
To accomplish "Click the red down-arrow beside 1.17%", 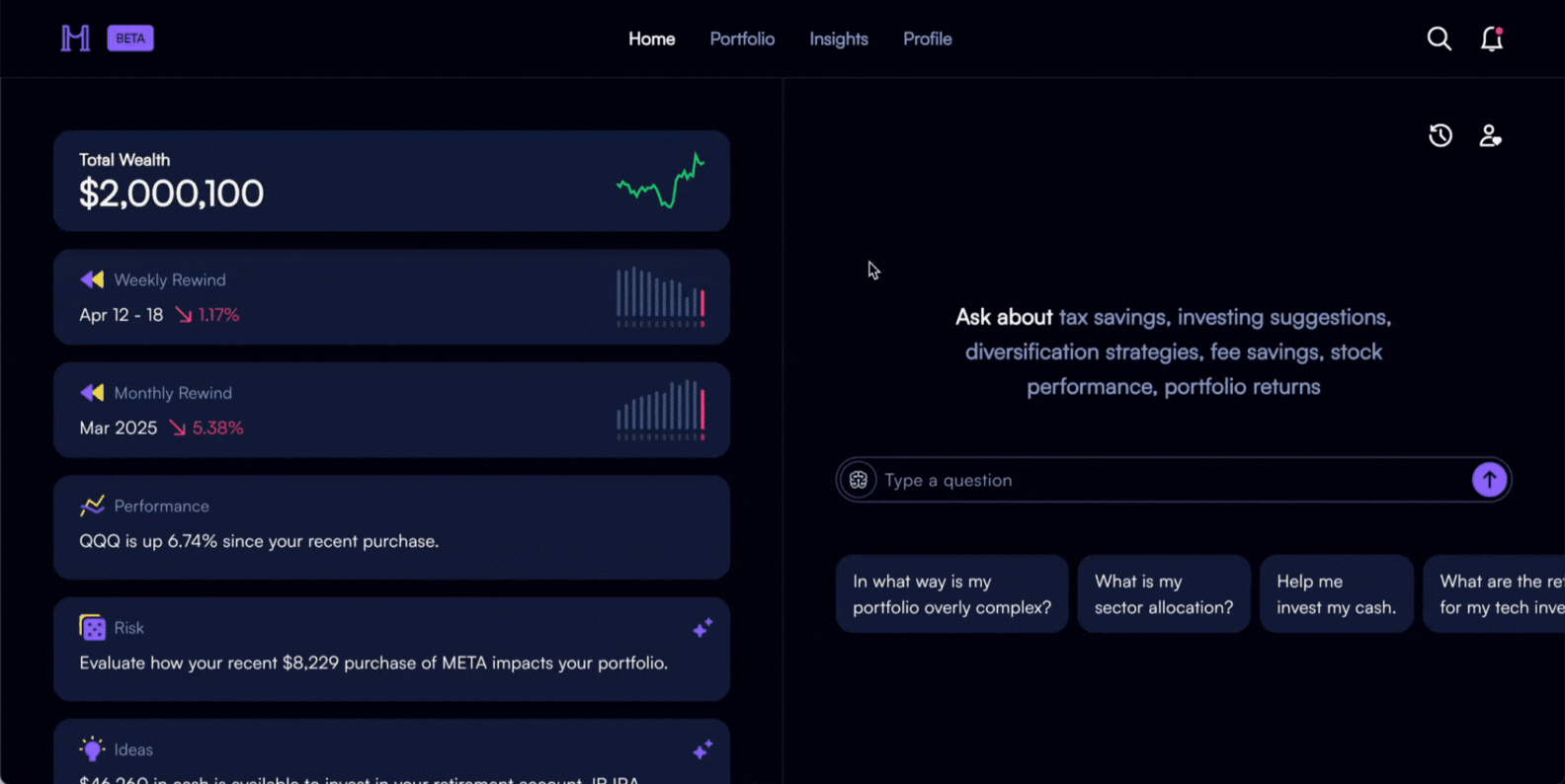I will click(x=184, y=315).
